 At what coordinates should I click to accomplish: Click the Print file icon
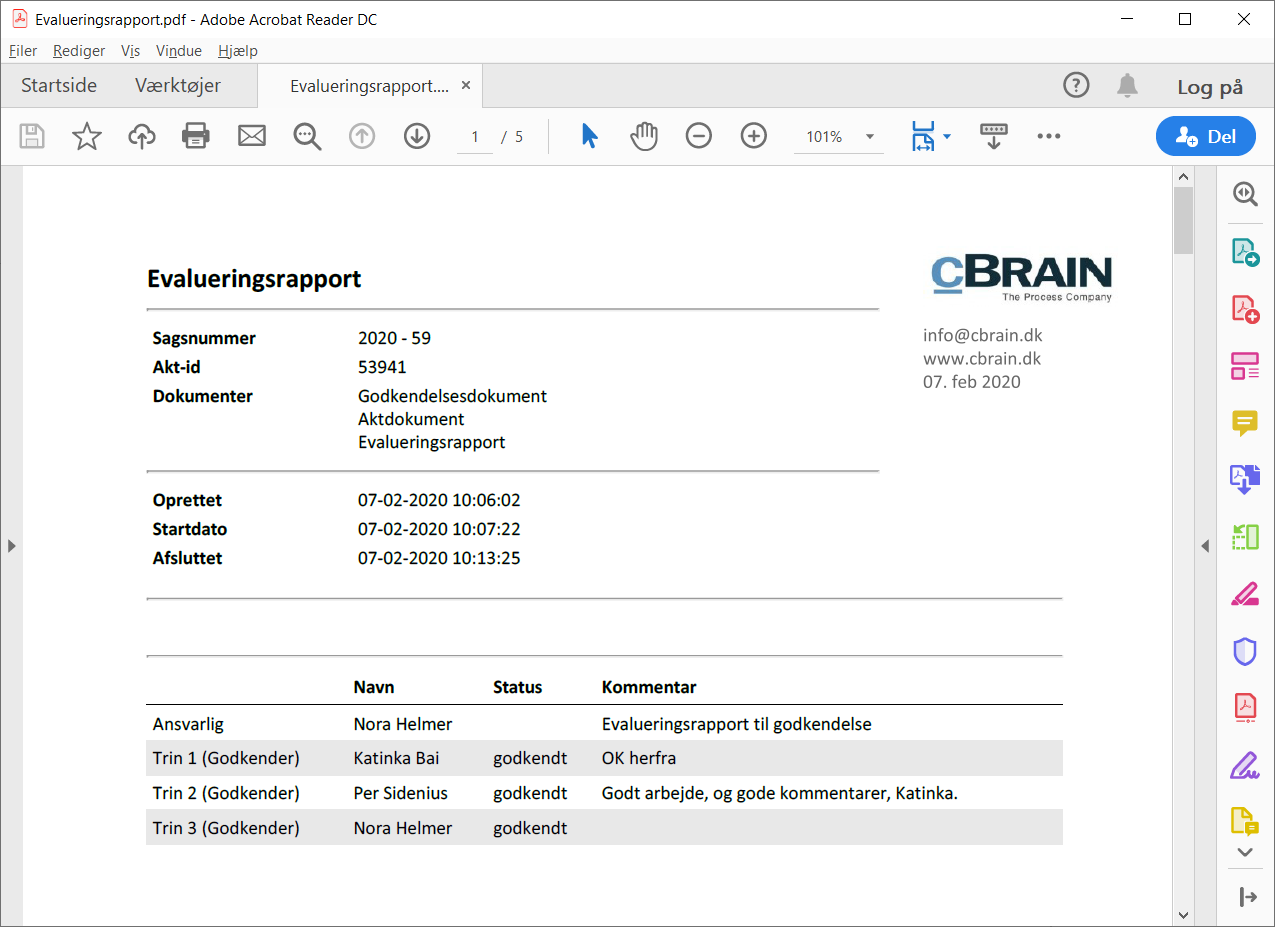(196, 136)
